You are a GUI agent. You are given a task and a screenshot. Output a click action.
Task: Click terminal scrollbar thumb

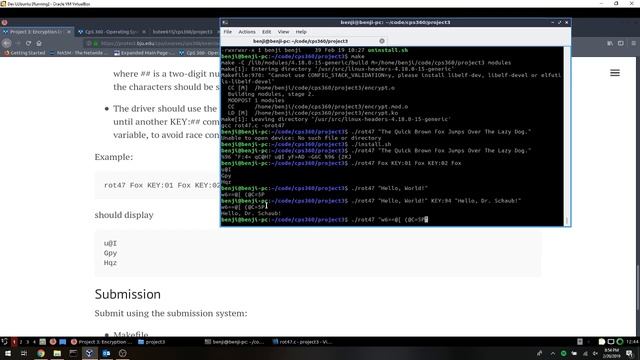point(567,220)
